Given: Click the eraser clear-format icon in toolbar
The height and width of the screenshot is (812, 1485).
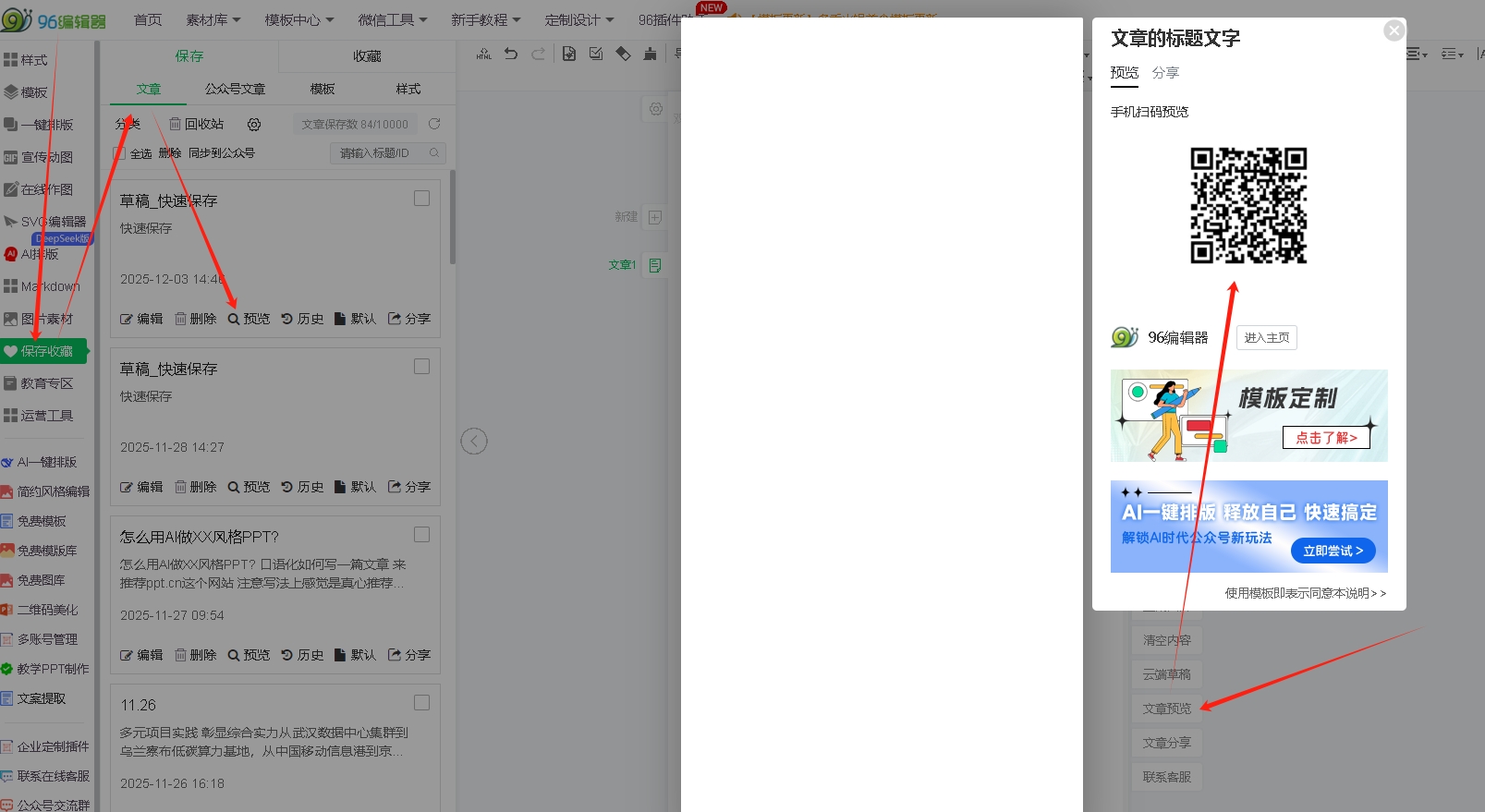Looking at the screenshot, I should [x=623, y=55].
